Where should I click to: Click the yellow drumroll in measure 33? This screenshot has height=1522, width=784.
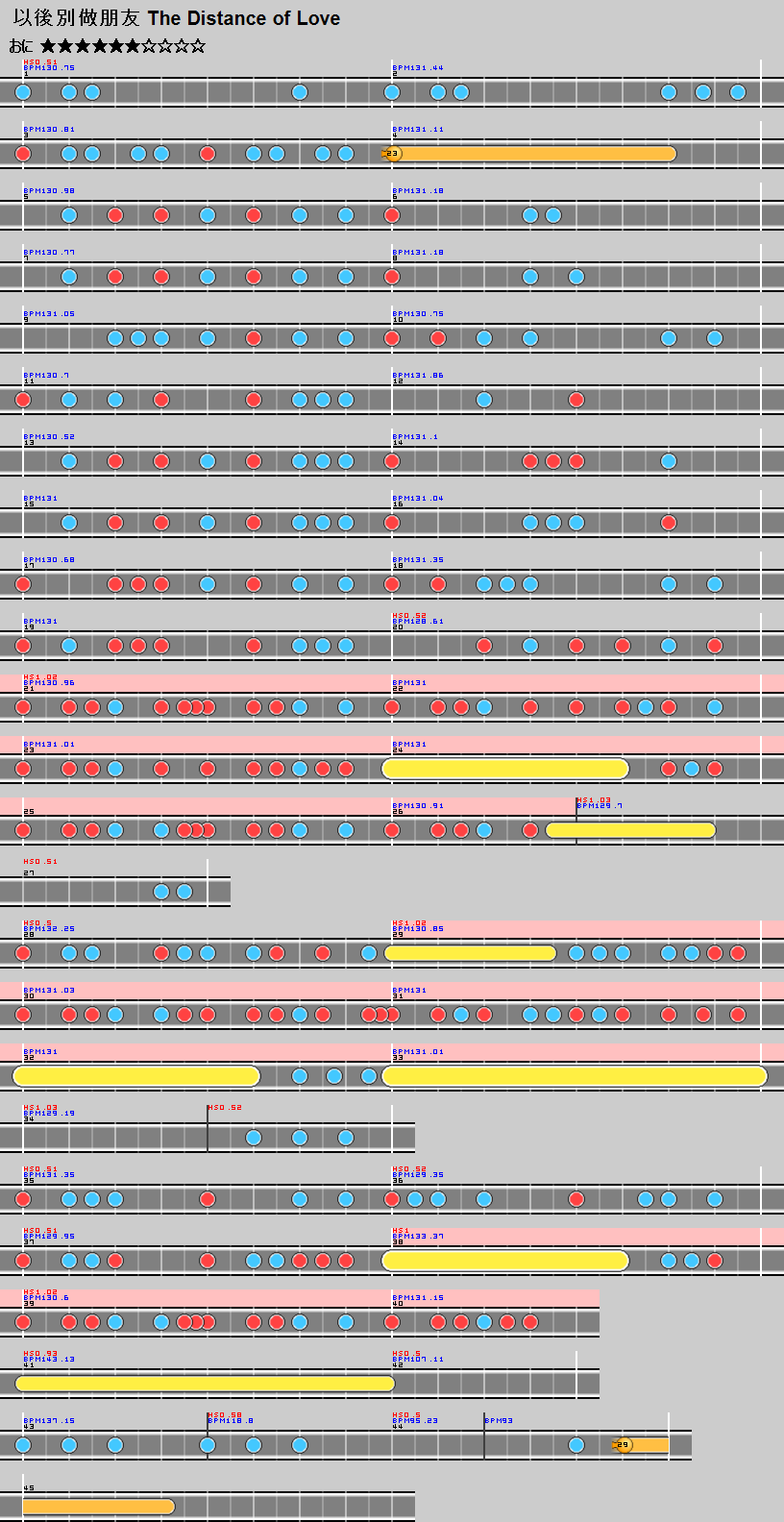(x=575, y=1076)
